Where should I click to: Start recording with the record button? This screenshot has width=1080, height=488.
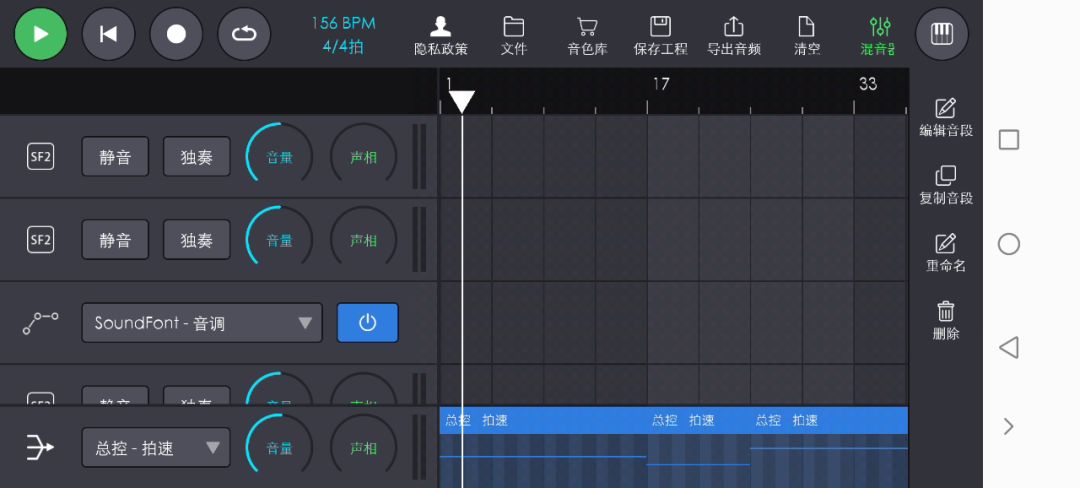coord(176,34)
